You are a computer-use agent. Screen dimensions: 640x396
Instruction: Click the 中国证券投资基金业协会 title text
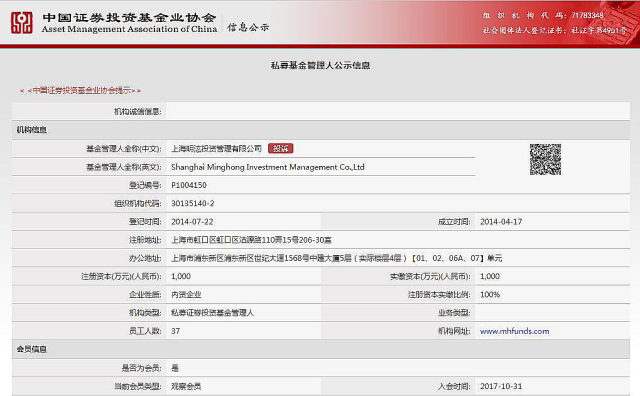pyautogui.click(x=129, y=18)
